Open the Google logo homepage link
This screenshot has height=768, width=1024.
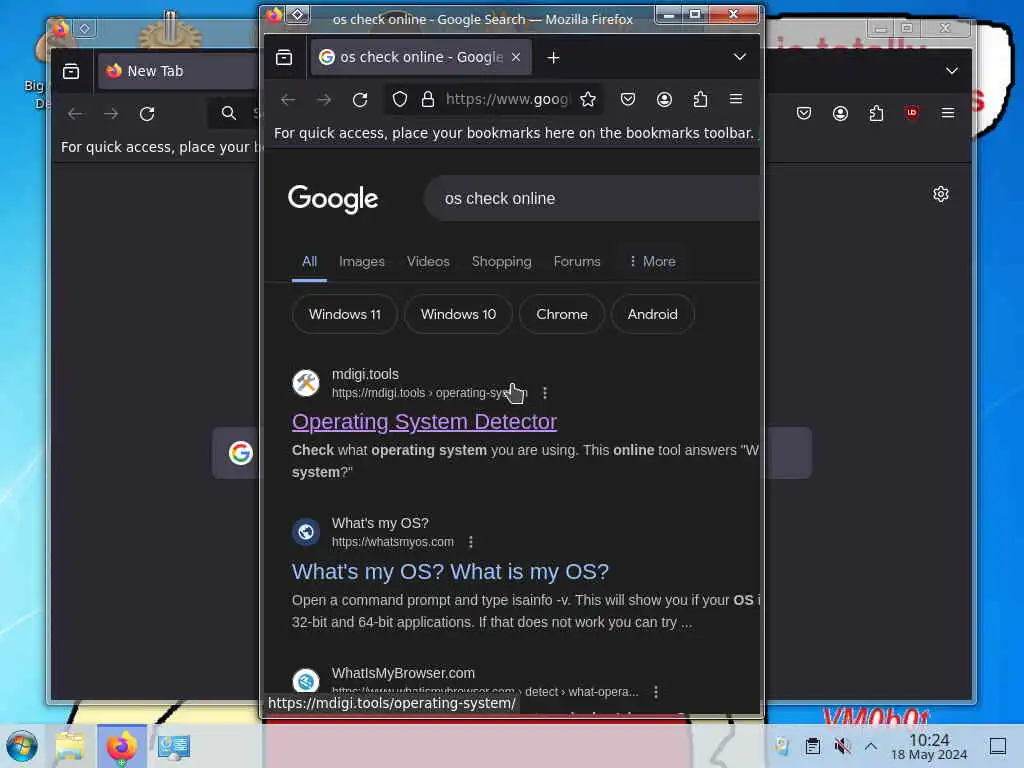pos(333,199)
